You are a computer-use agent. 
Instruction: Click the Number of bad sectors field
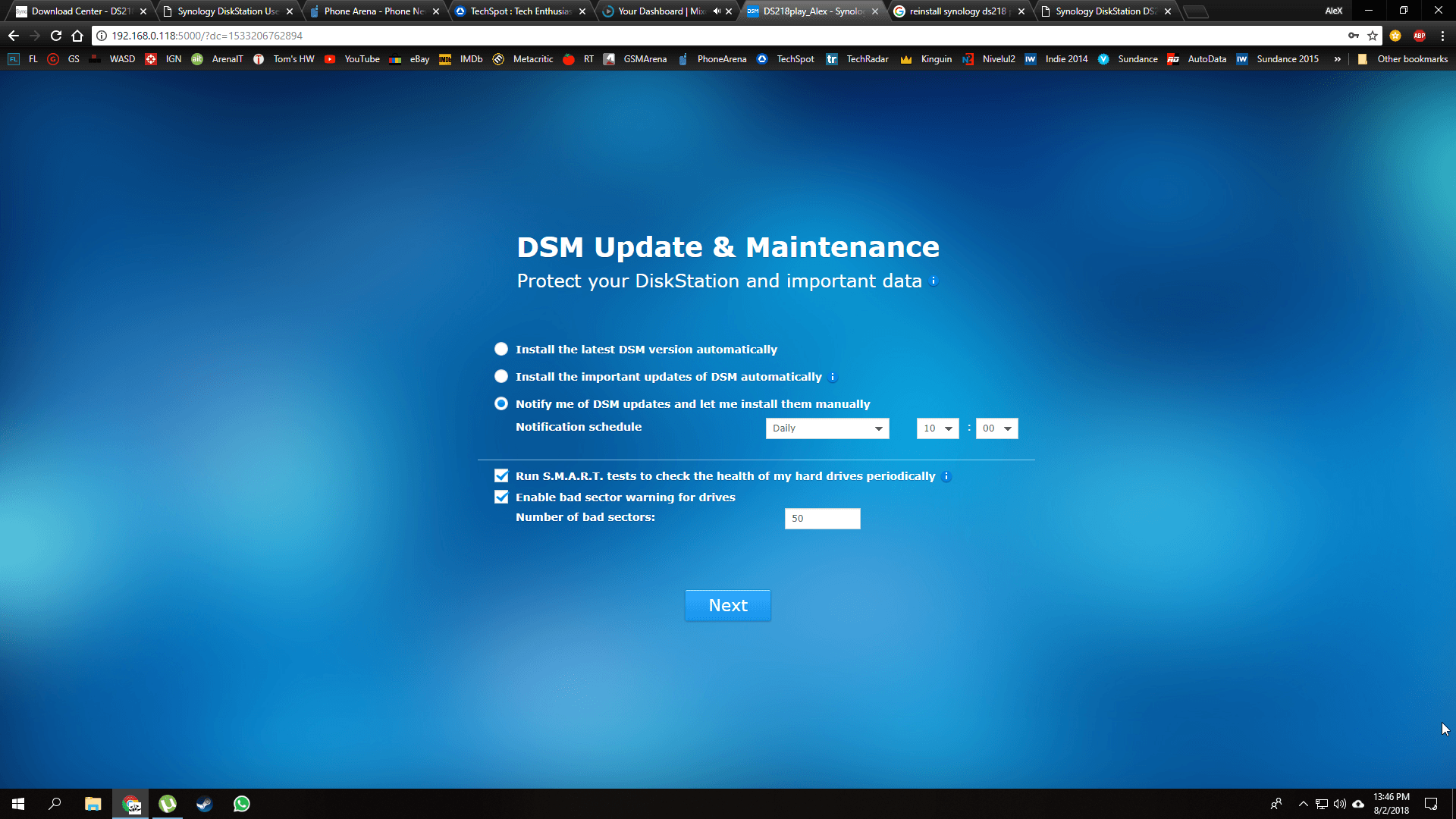(x=822, y=519)
